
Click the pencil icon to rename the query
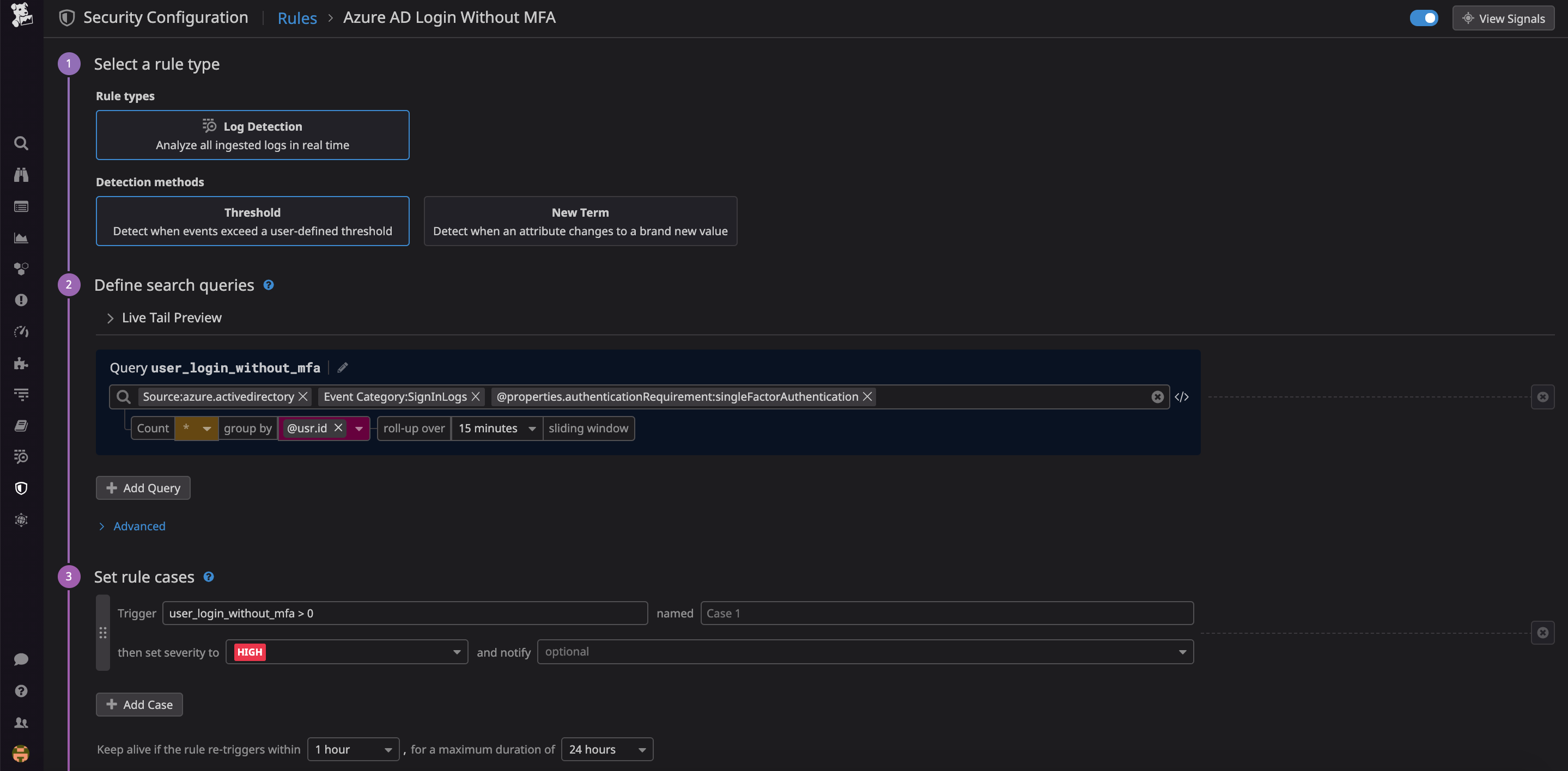coord(342,368)
